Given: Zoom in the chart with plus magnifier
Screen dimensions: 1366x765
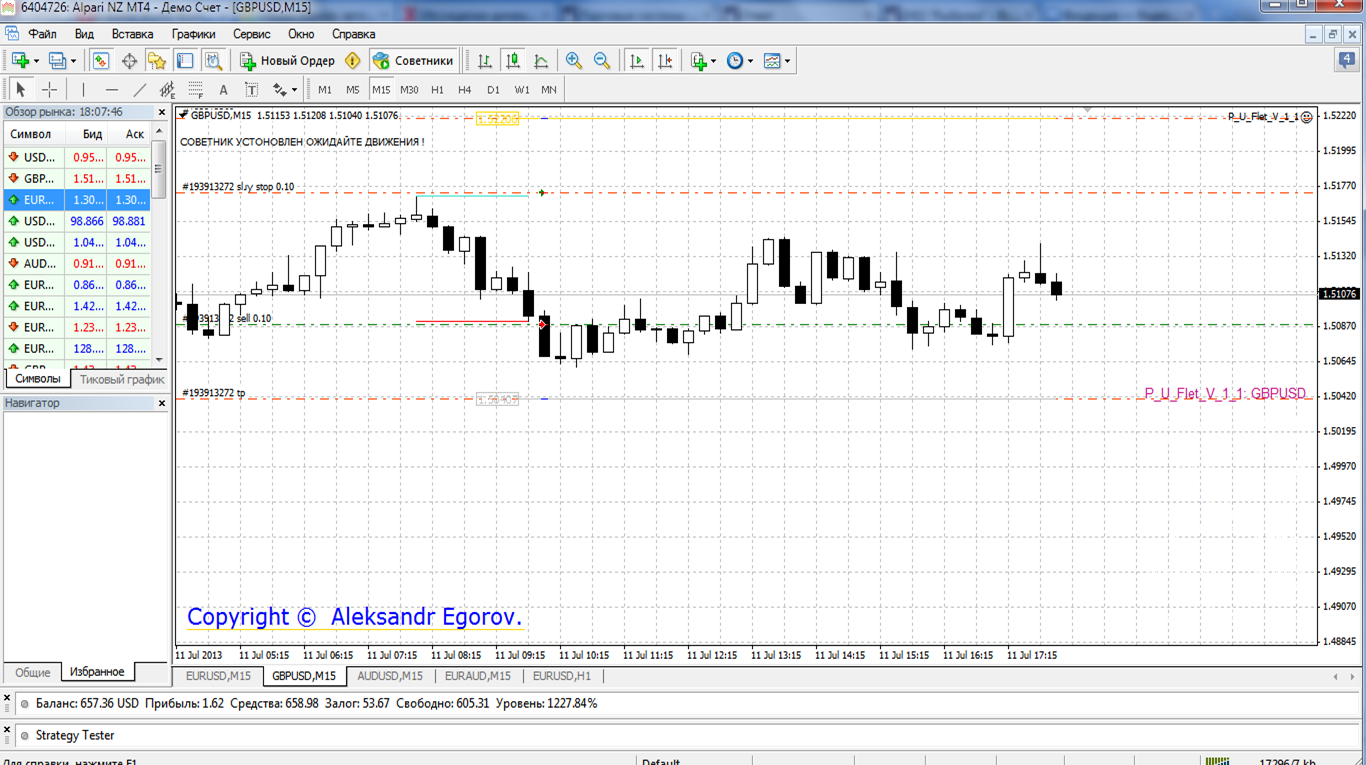Looking at the screenshot, I should [x=574, y=61].
